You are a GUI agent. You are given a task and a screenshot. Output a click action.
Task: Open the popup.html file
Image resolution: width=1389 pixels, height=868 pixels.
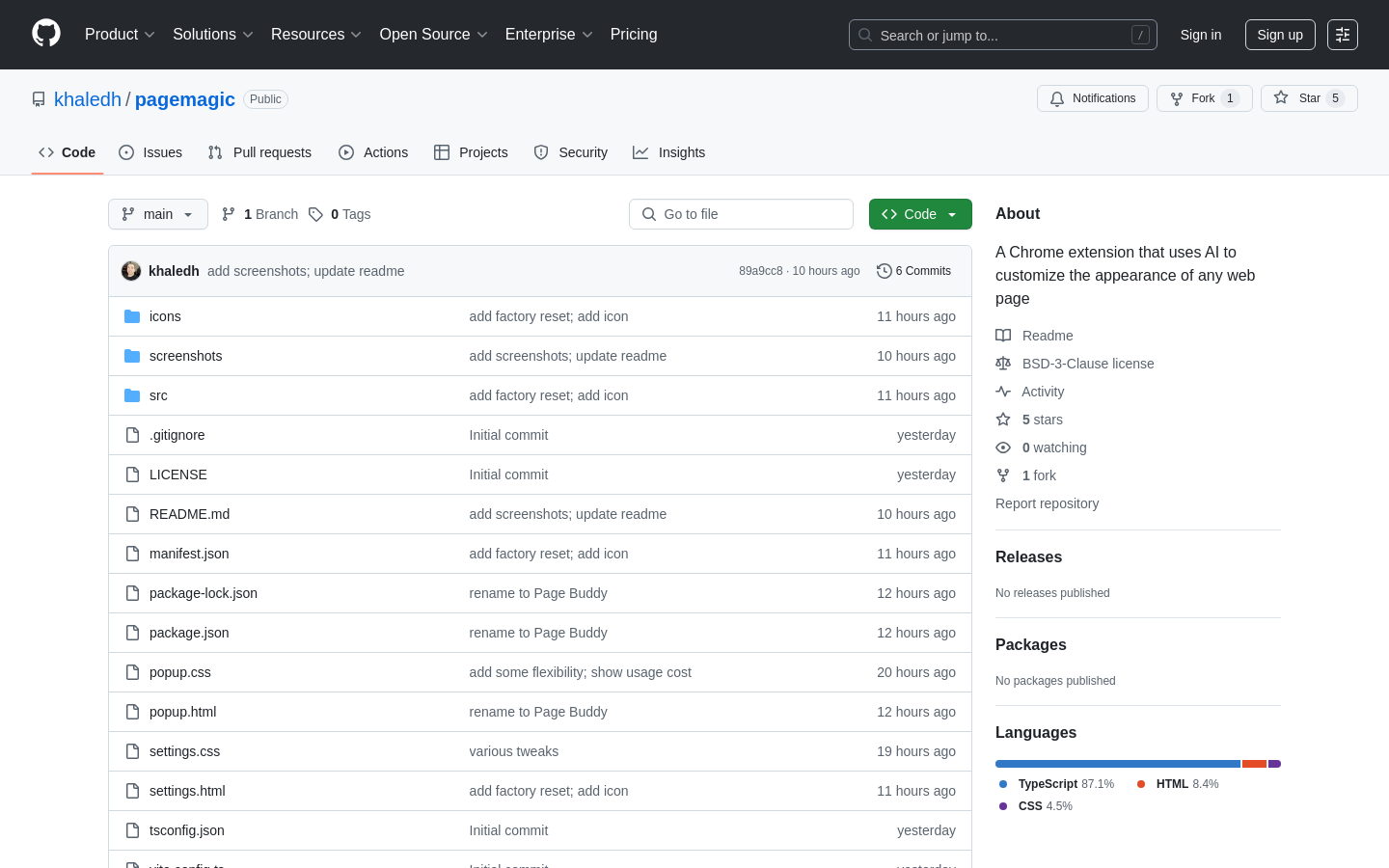click(183, 712)
